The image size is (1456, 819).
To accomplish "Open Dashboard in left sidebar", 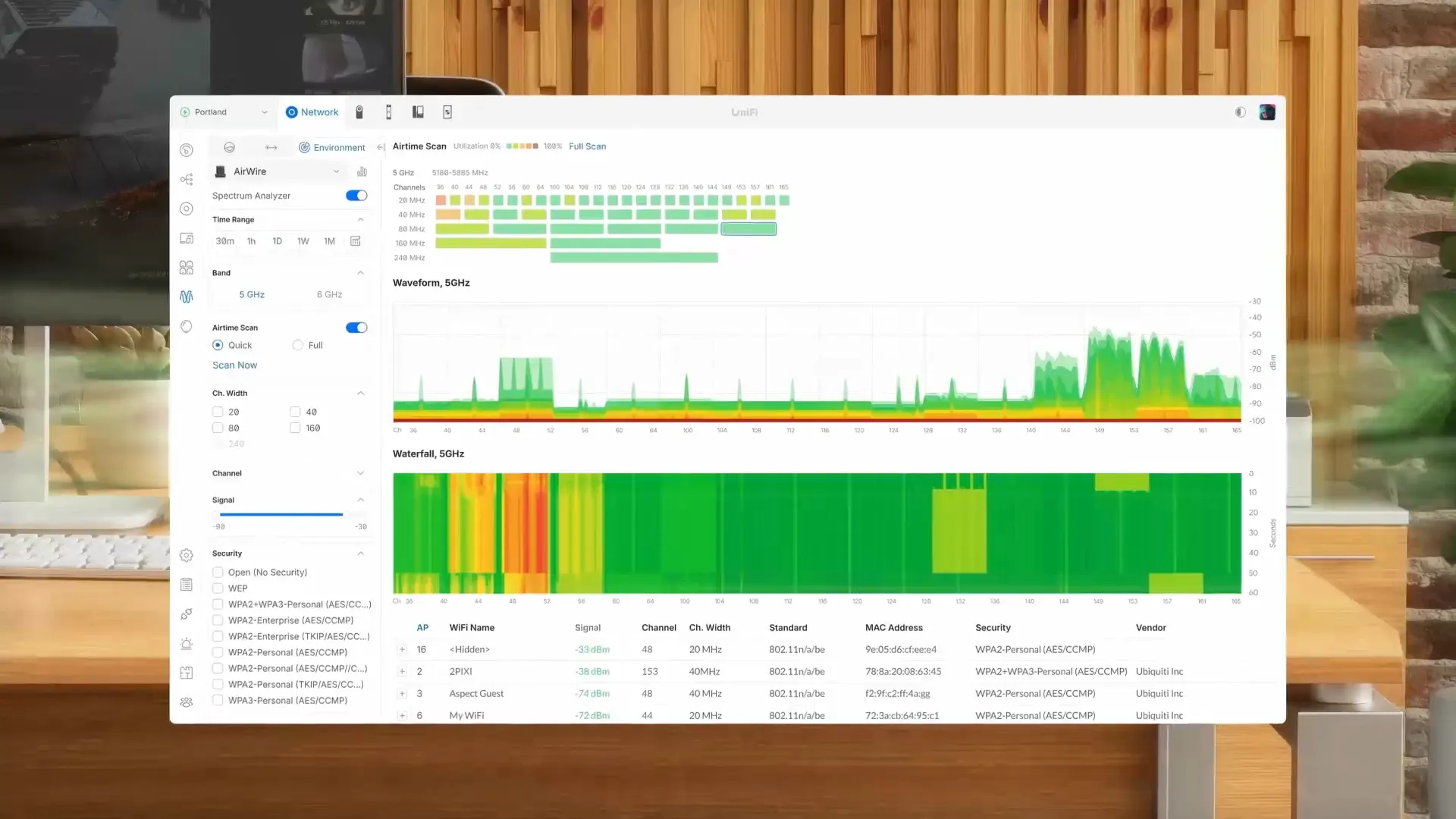I will click(x=187, y=150).
